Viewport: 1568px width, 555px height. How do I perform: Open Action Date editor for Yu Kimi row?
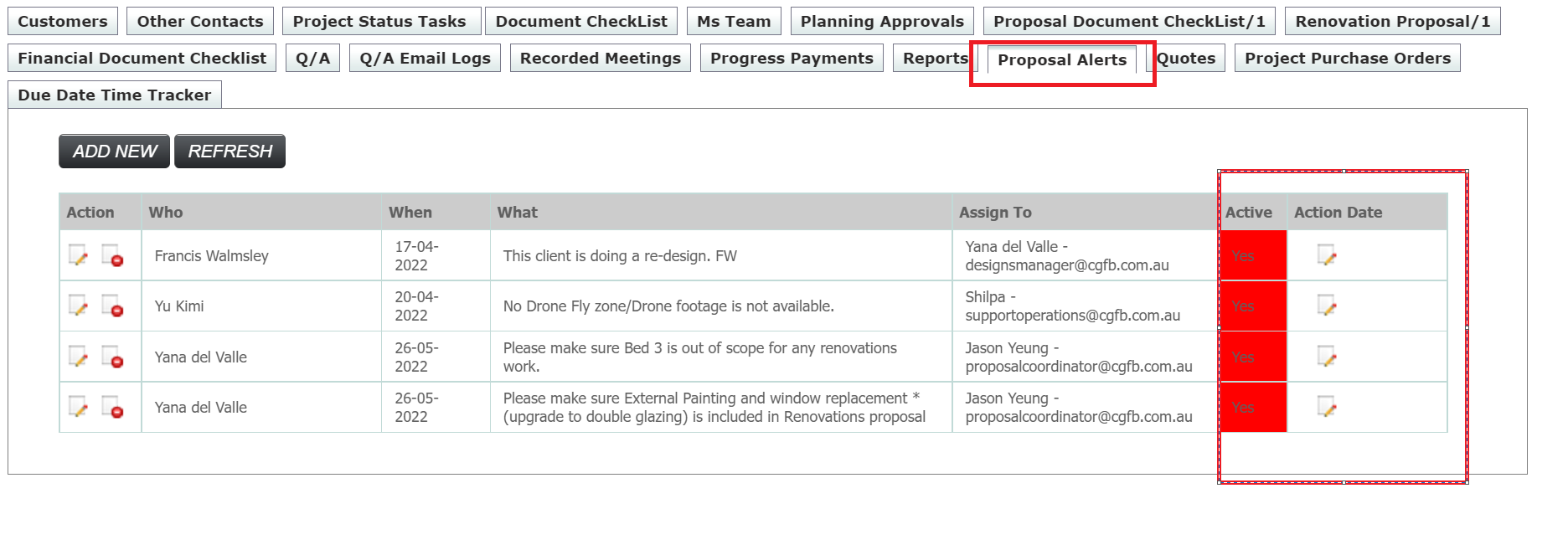point(1326,306)
